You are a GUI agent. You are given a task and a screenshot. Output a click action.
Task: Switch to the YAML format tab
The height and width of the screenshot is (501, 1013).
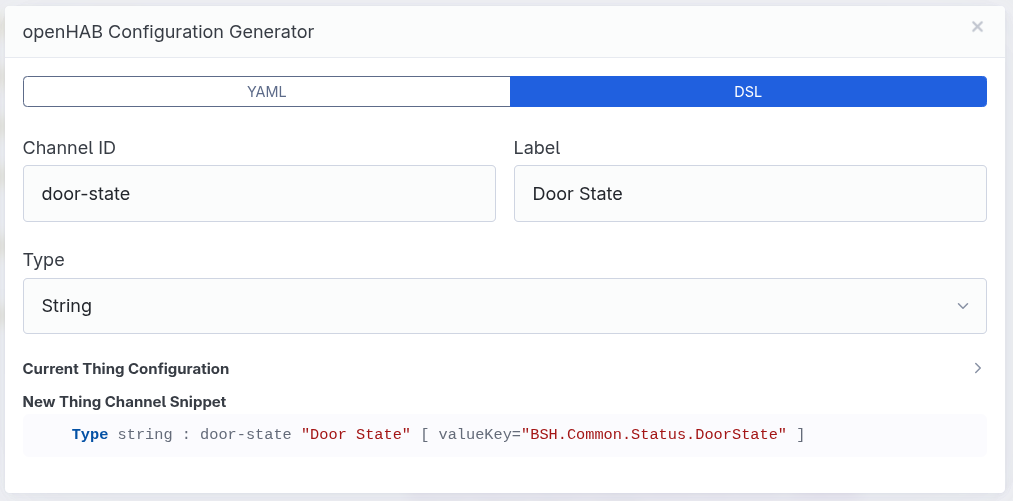pyautogui.click(x=267, y=91)
